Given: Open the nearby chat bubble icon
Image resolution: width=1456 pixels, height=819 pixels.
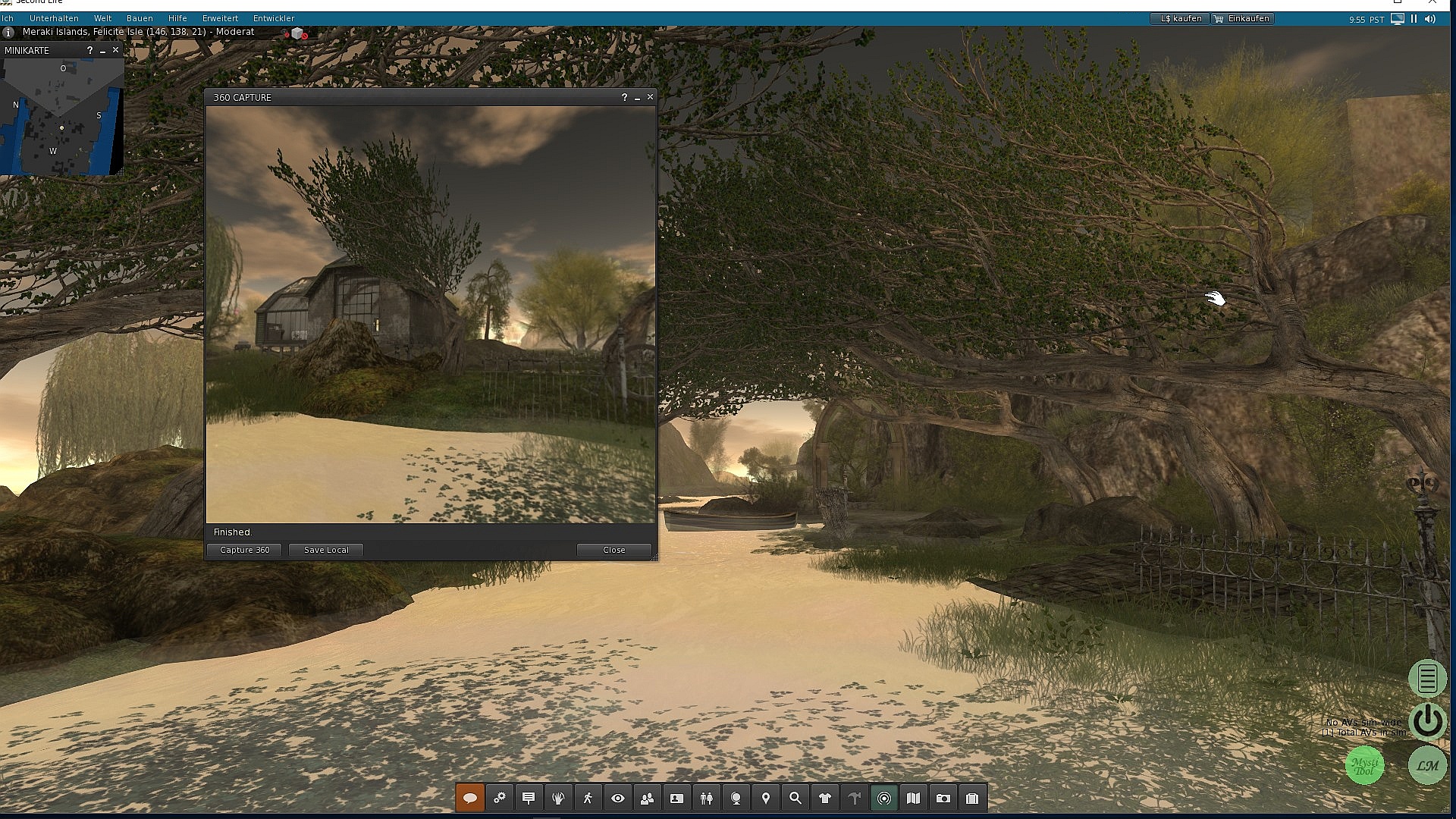Looking at the screenshot, I should click(x=469, y=798).
